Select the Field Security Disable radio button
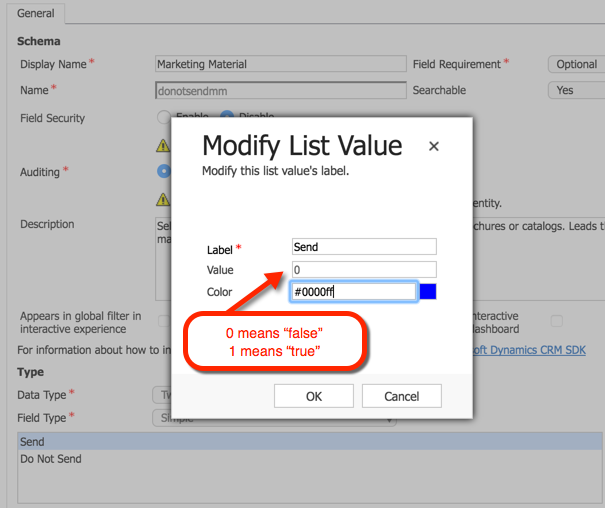This screenshot has width=605, height=508. tap(226, 117)
